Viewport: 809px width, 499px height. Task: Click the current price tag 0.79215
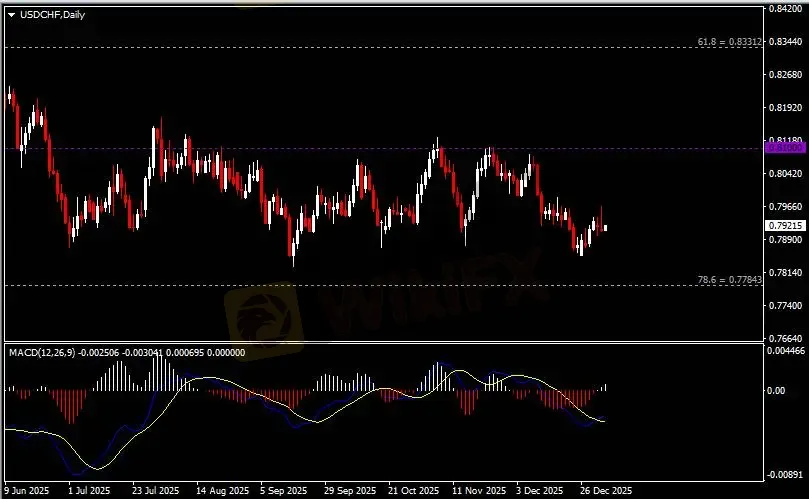click(785, 226)
